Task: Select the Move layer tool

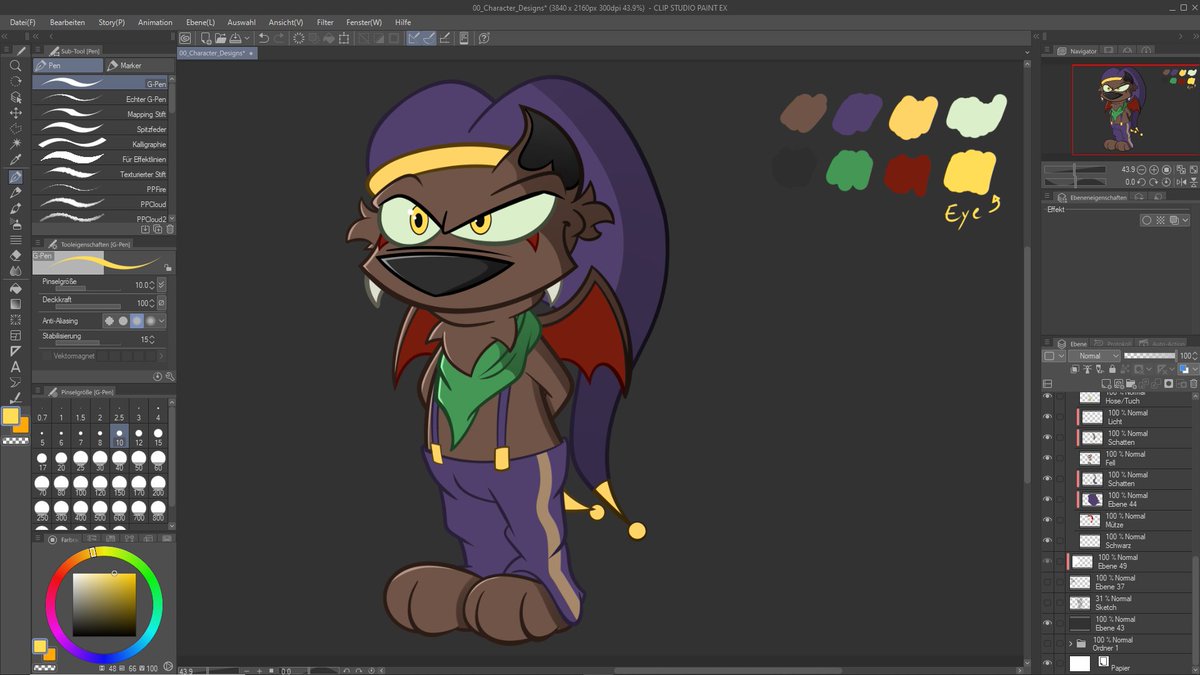Action: coord(15,113)
